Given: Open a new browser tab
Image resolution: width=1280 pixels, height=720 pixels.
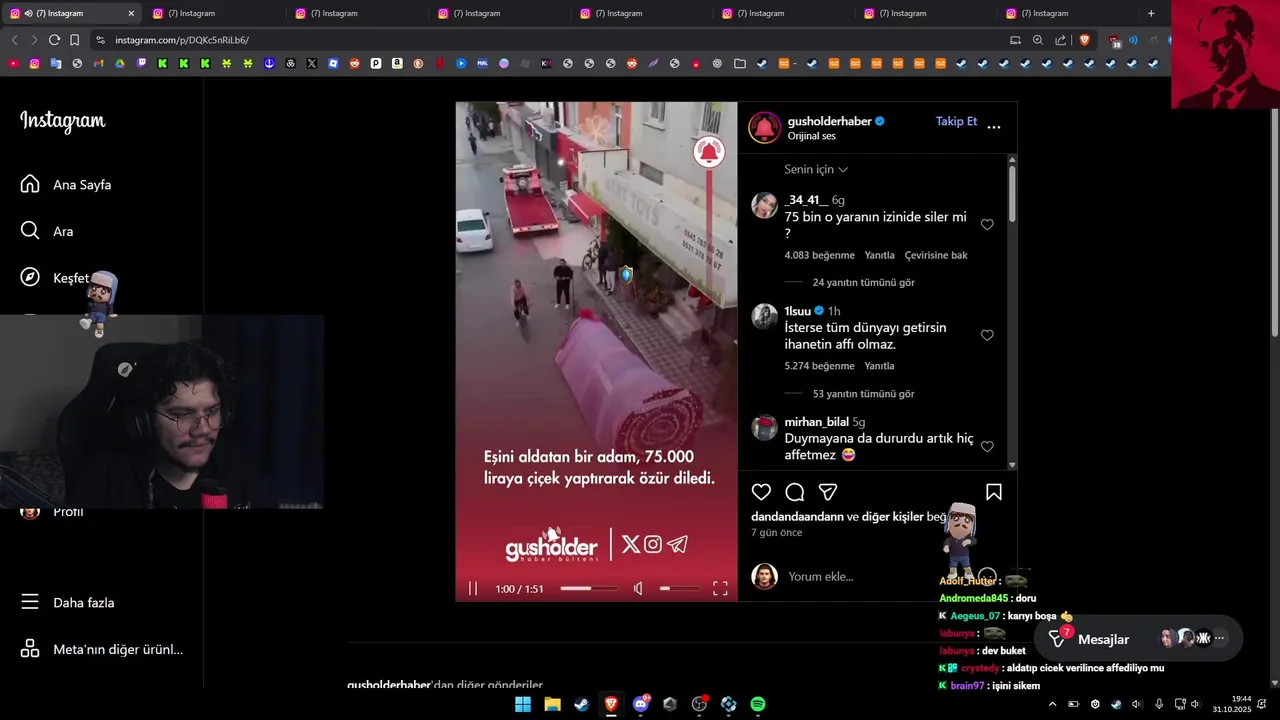Looking at the screenshot, I should 1151,13.
